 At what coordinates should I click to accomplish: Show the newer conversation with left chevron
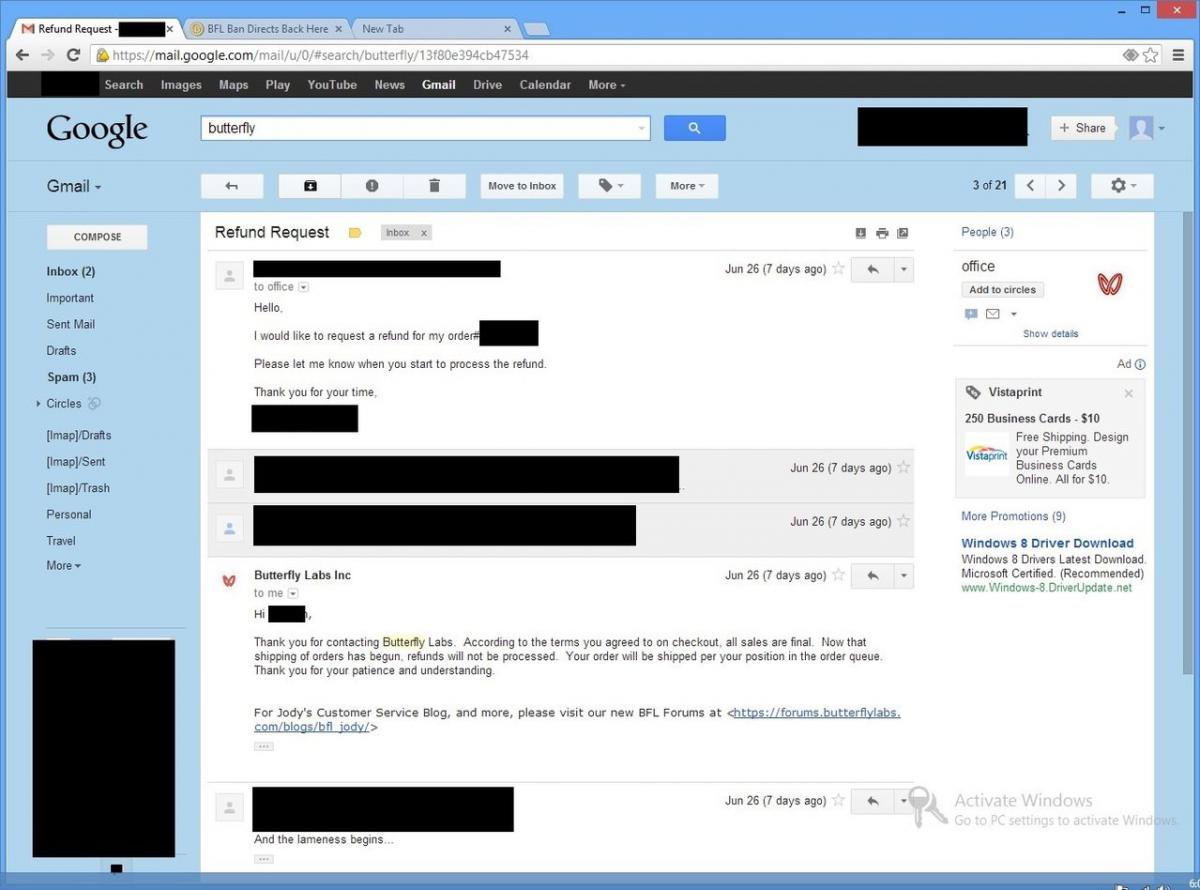1030,186
